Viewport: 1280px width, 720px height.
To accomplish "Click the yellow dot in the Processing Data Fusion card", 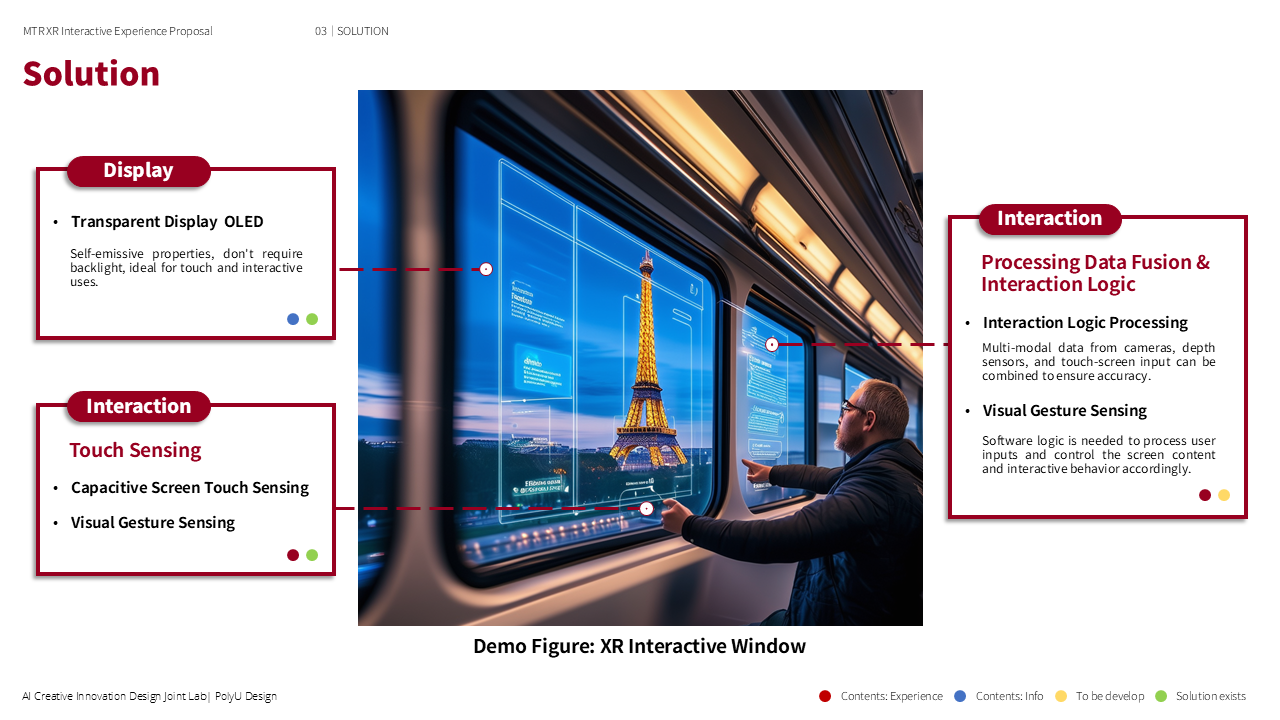I will point(1224,495).
